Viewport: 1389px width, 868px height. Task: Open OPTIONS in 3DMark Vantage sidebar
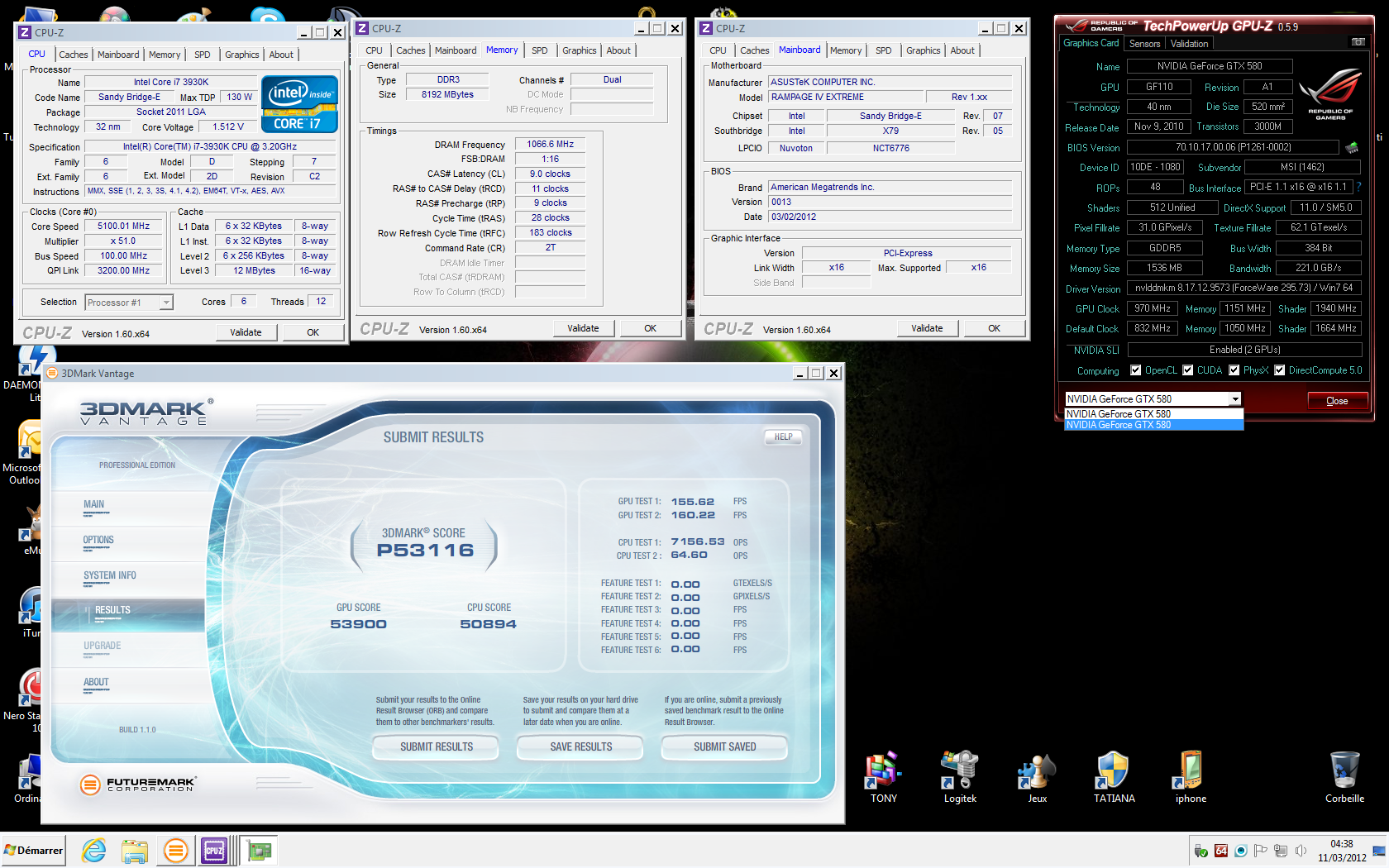[98, 541]
